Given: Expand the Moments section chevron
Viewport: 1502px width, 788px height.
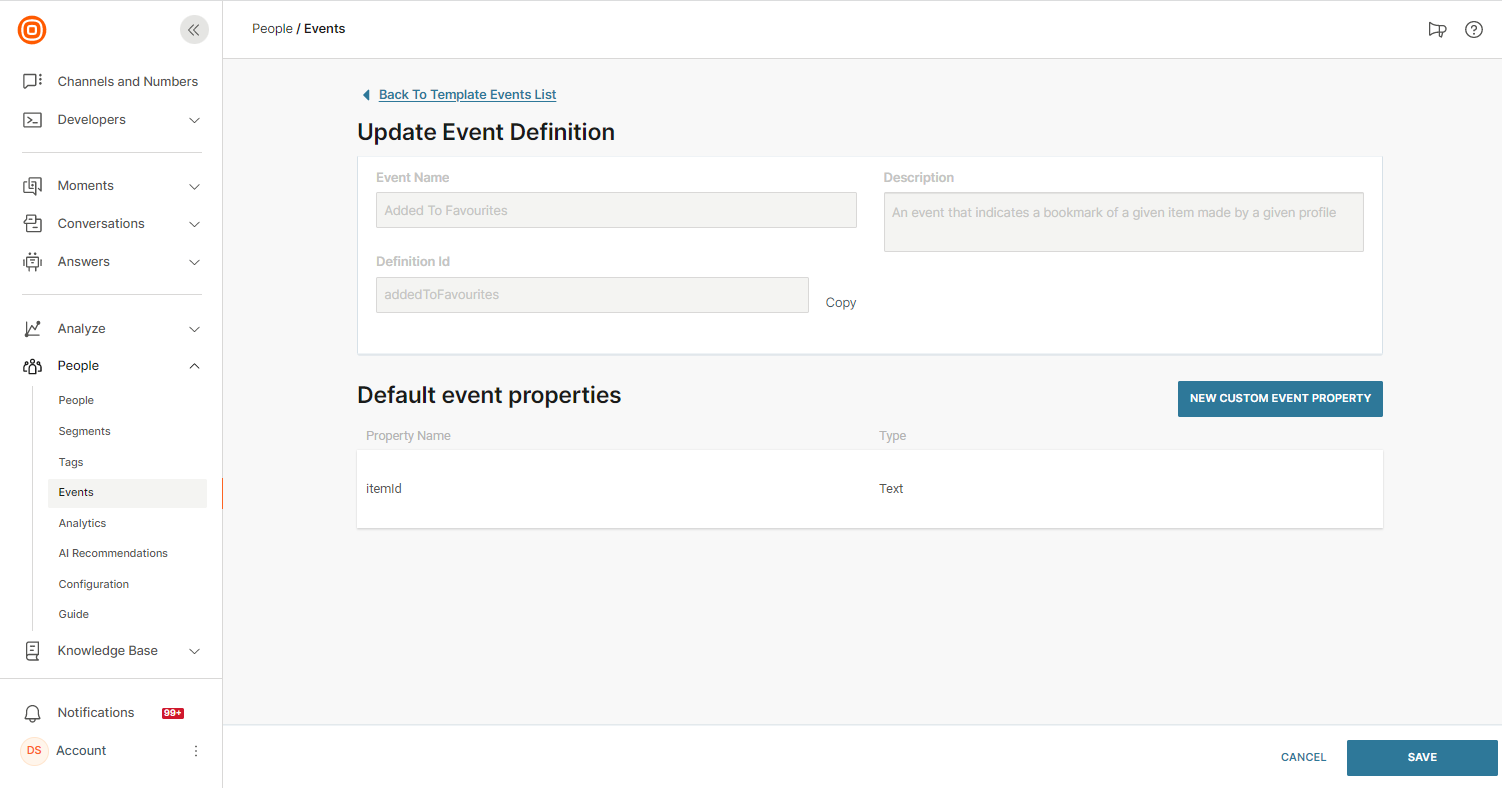Looking at the screenshot, I should (x=195, y=186).
